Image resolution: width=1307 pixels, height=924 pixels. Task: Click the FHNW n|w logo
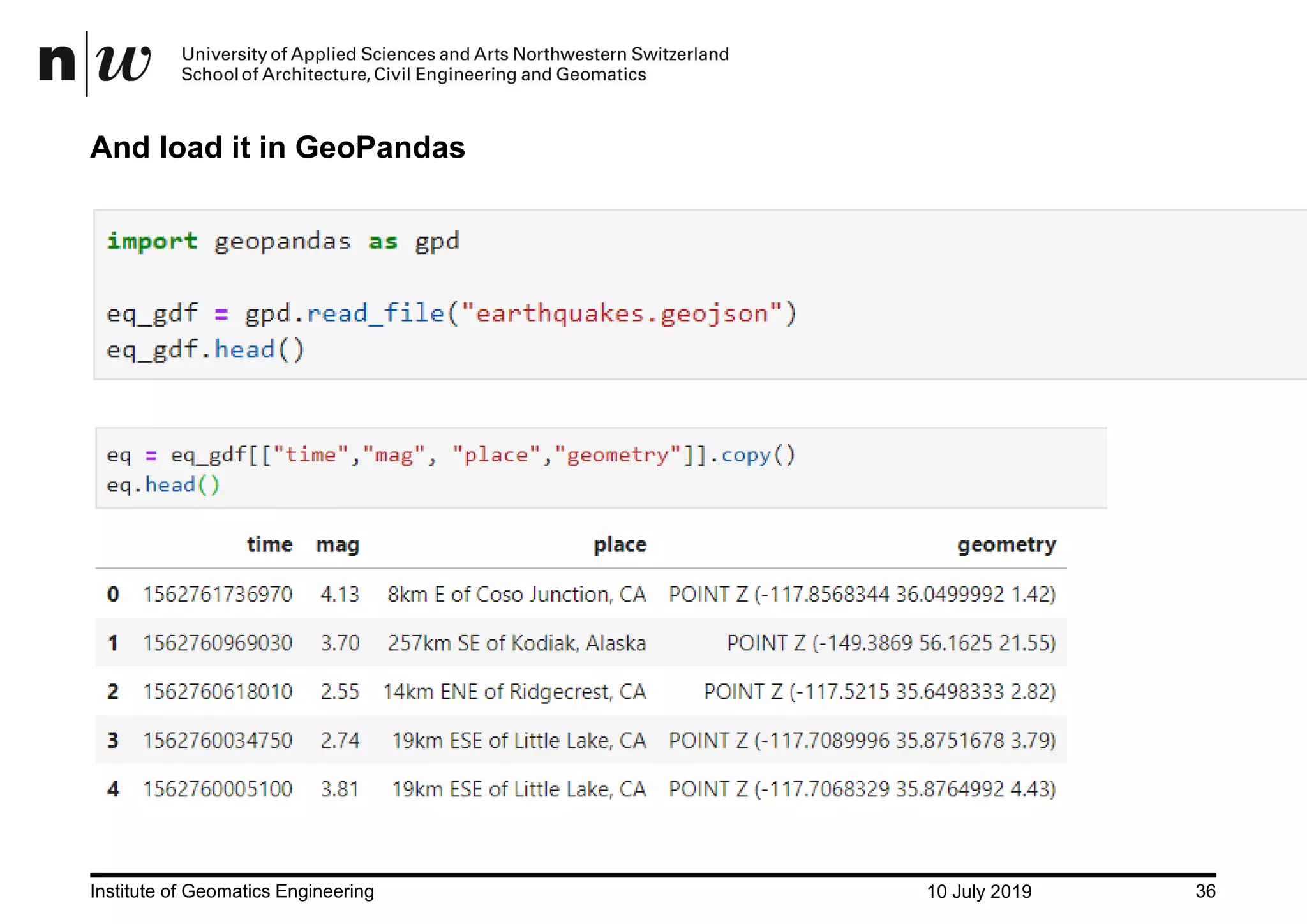(94, 64)
